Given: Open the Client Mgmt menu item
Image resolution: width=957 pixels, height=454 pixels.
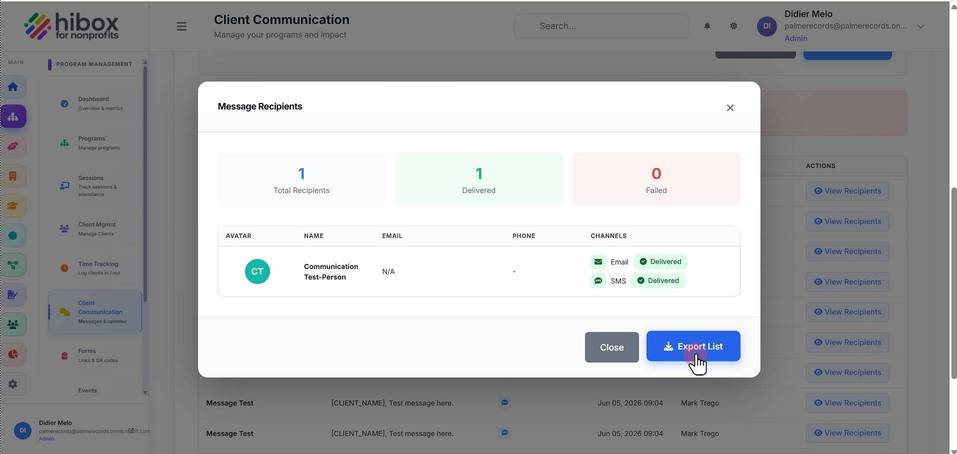Looking at the screenshot, I should [95, 229].
